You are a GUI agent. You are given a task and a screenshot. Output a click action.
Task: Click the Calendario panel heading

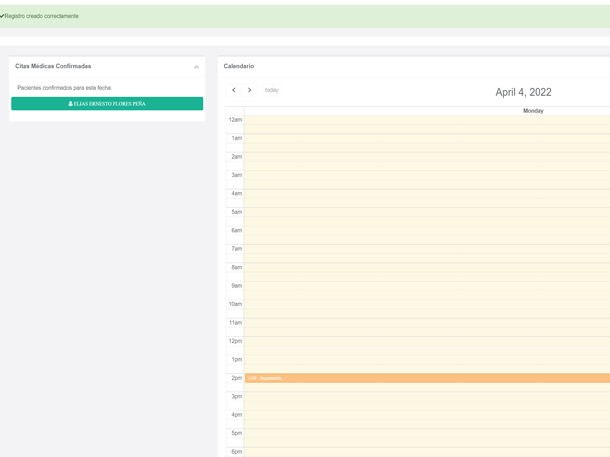pos(239,66)
